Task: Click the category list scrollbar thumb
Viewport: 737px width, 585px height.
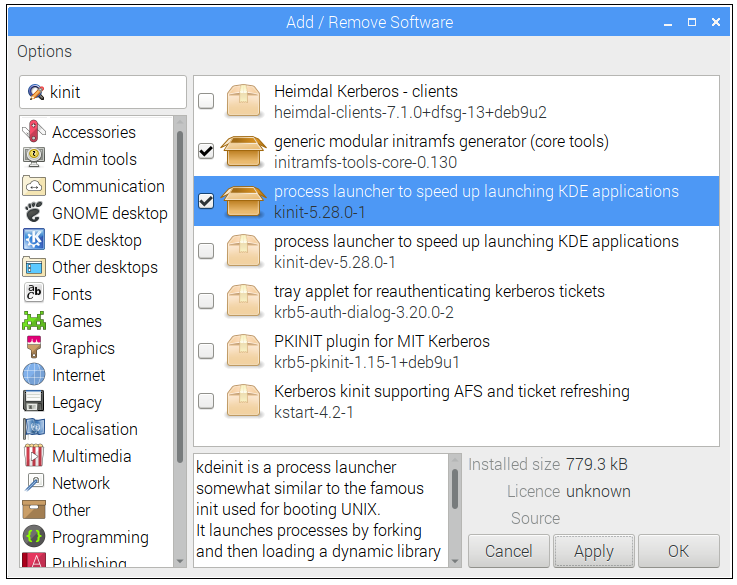Action: coord(180,297)
